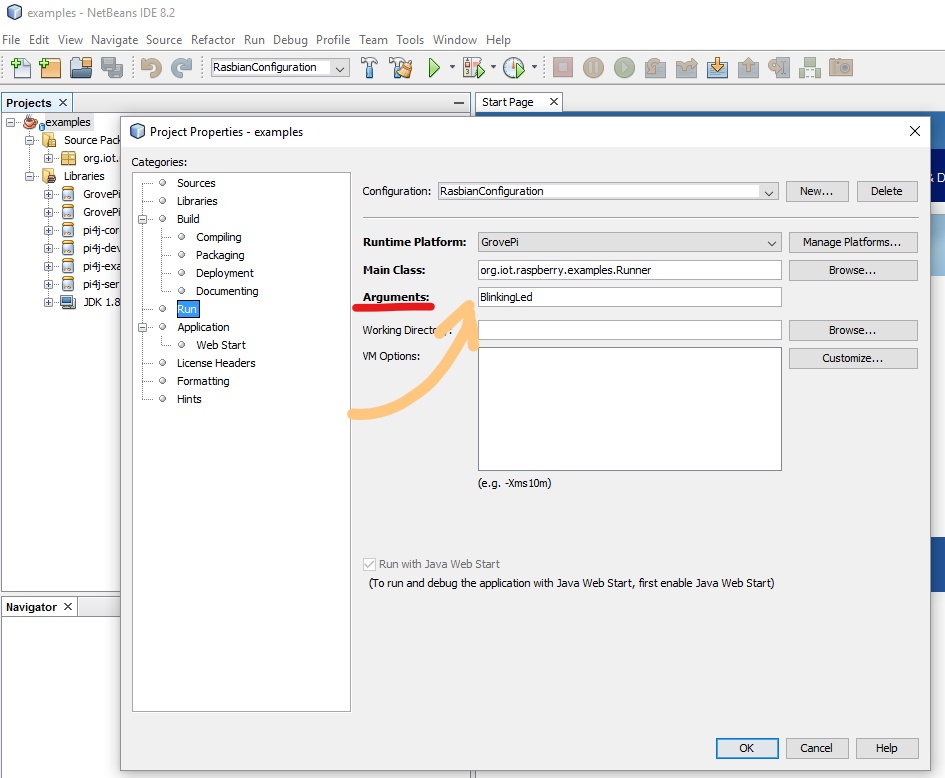Click the Continue debugger toolbar icon
The image size is (945, 778).
tap(624, 67)
